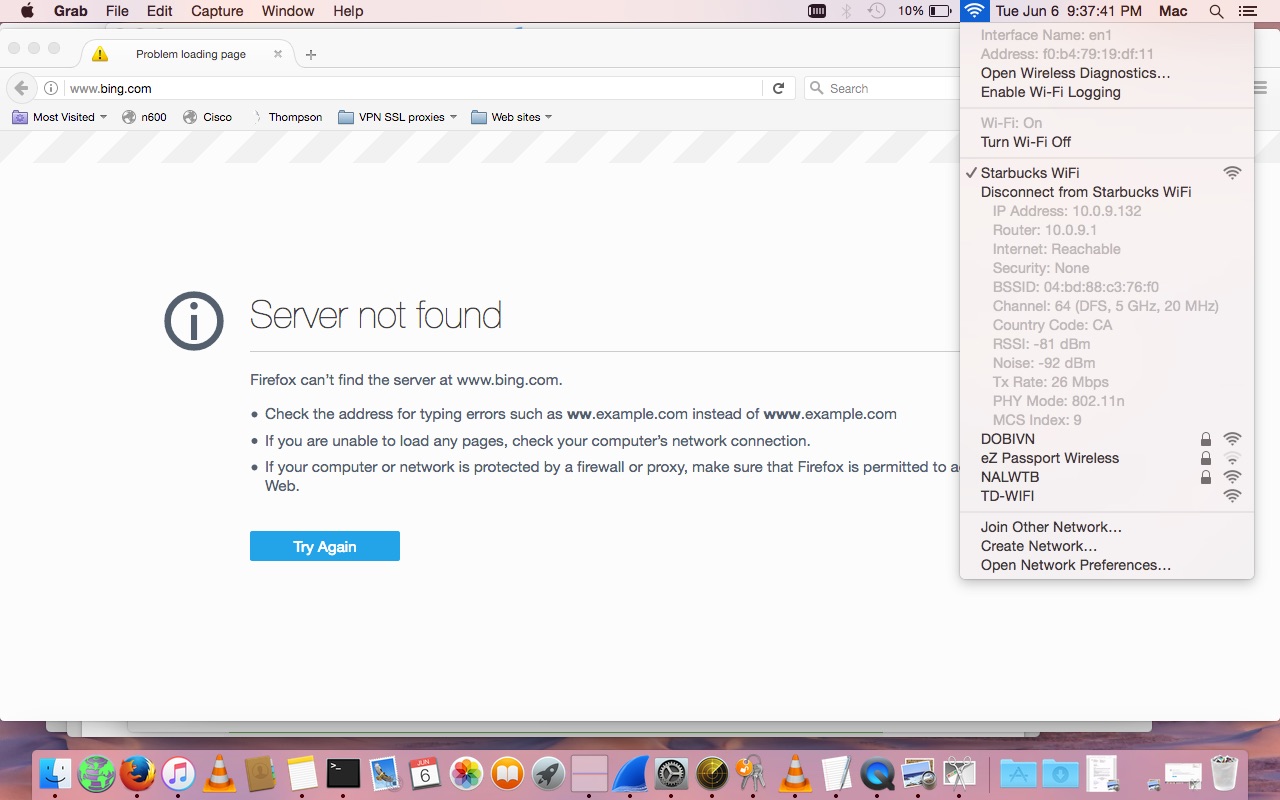
Task: Open Notification Center from menu bar
Action: (x=1247, y=11)
